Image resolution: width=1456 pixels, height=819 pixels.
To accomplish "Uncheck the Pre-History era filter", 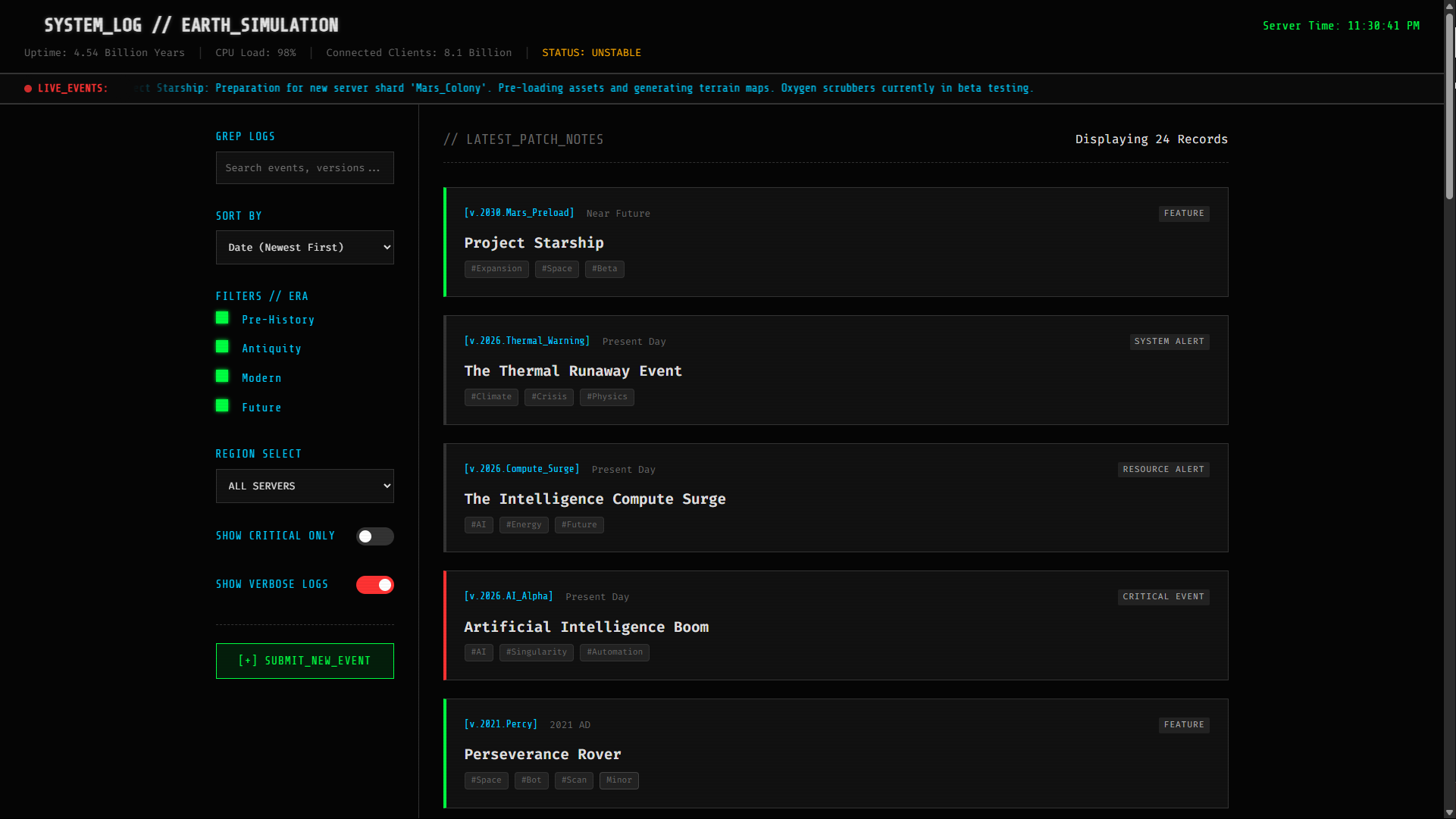I will click(222, 318).
